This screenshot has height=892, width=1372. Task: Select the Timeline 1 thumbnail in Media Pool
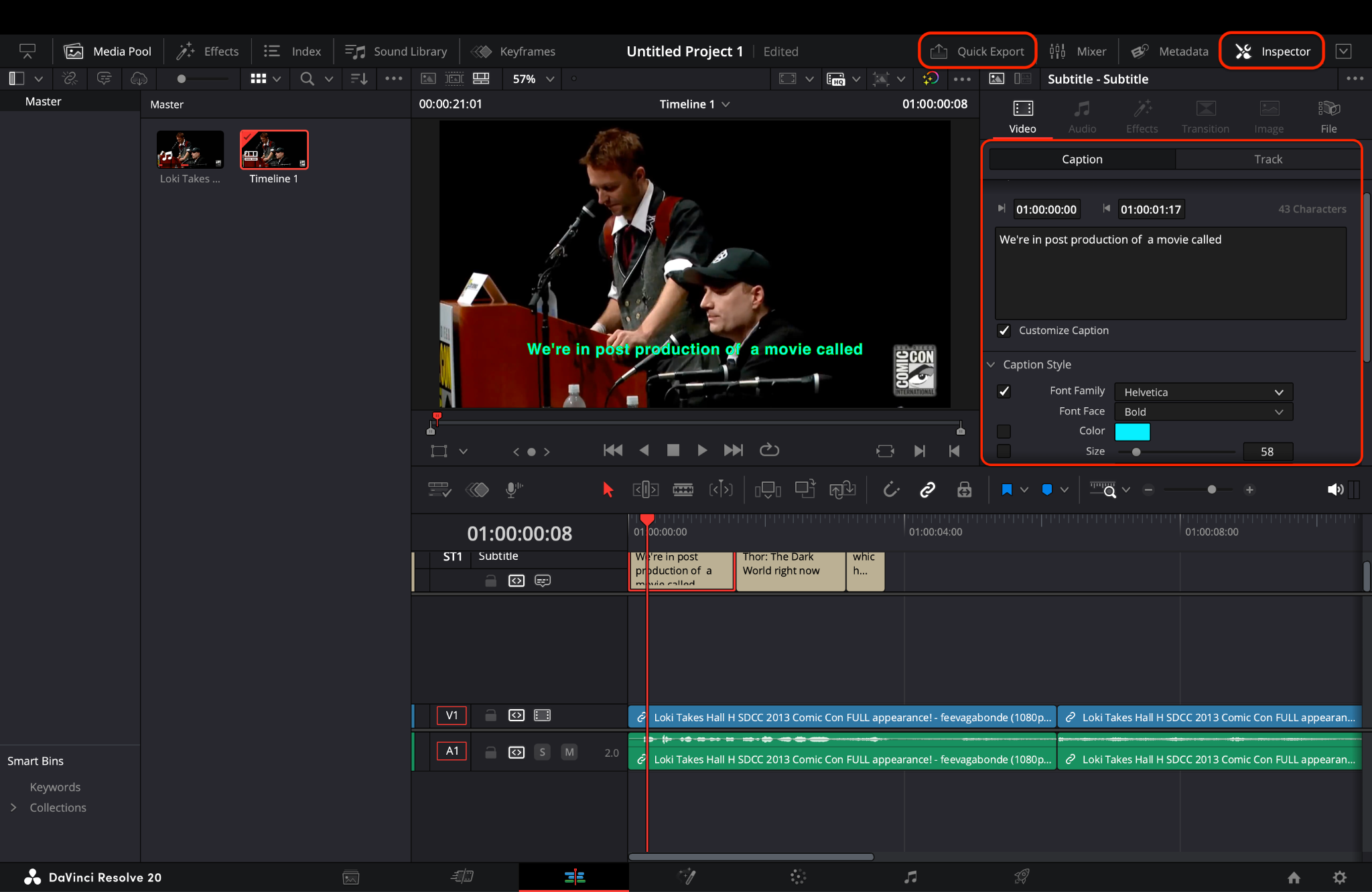(x=273, y=150)
